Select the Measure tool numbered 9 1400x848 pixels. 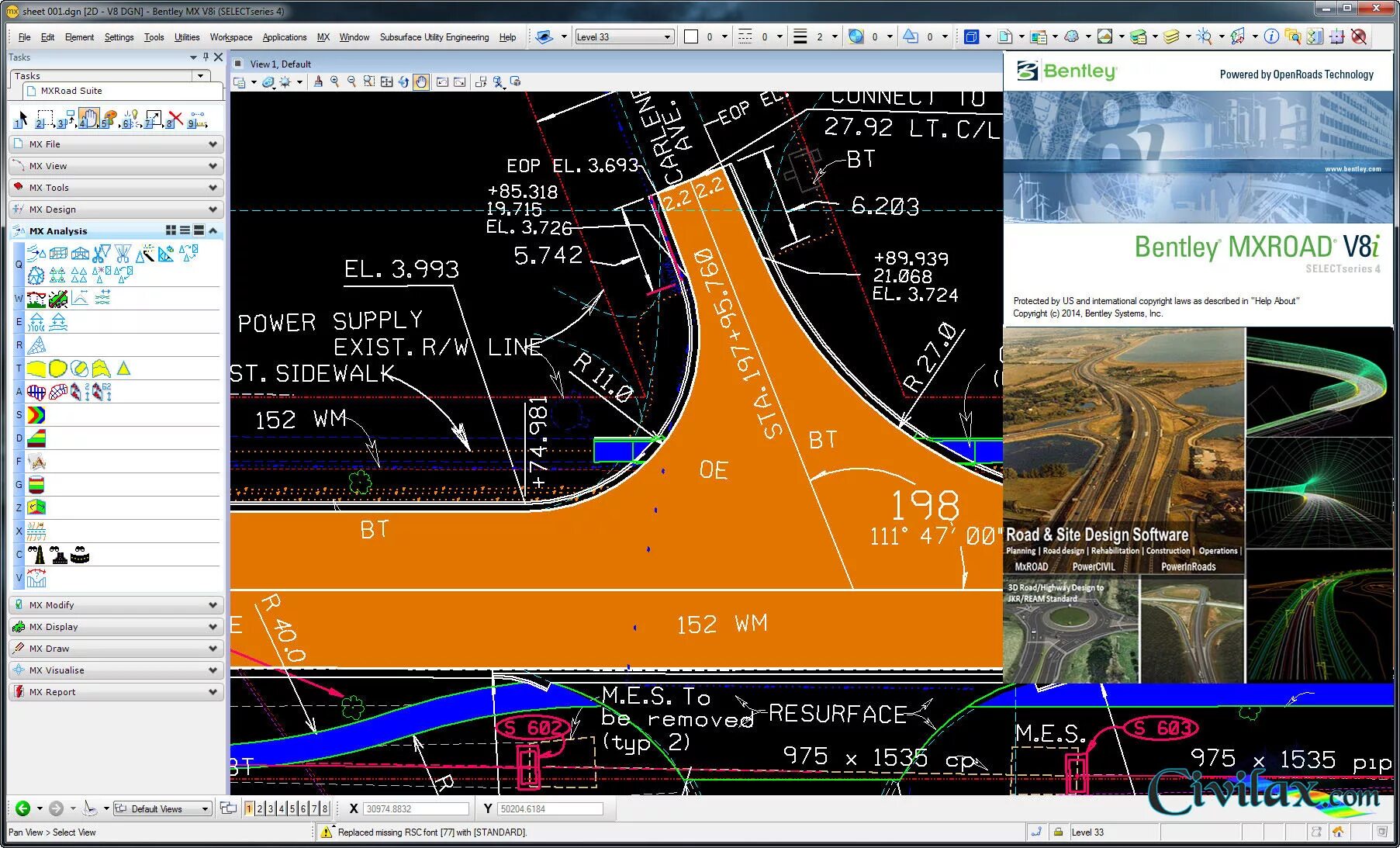click(x=198, y=119)
